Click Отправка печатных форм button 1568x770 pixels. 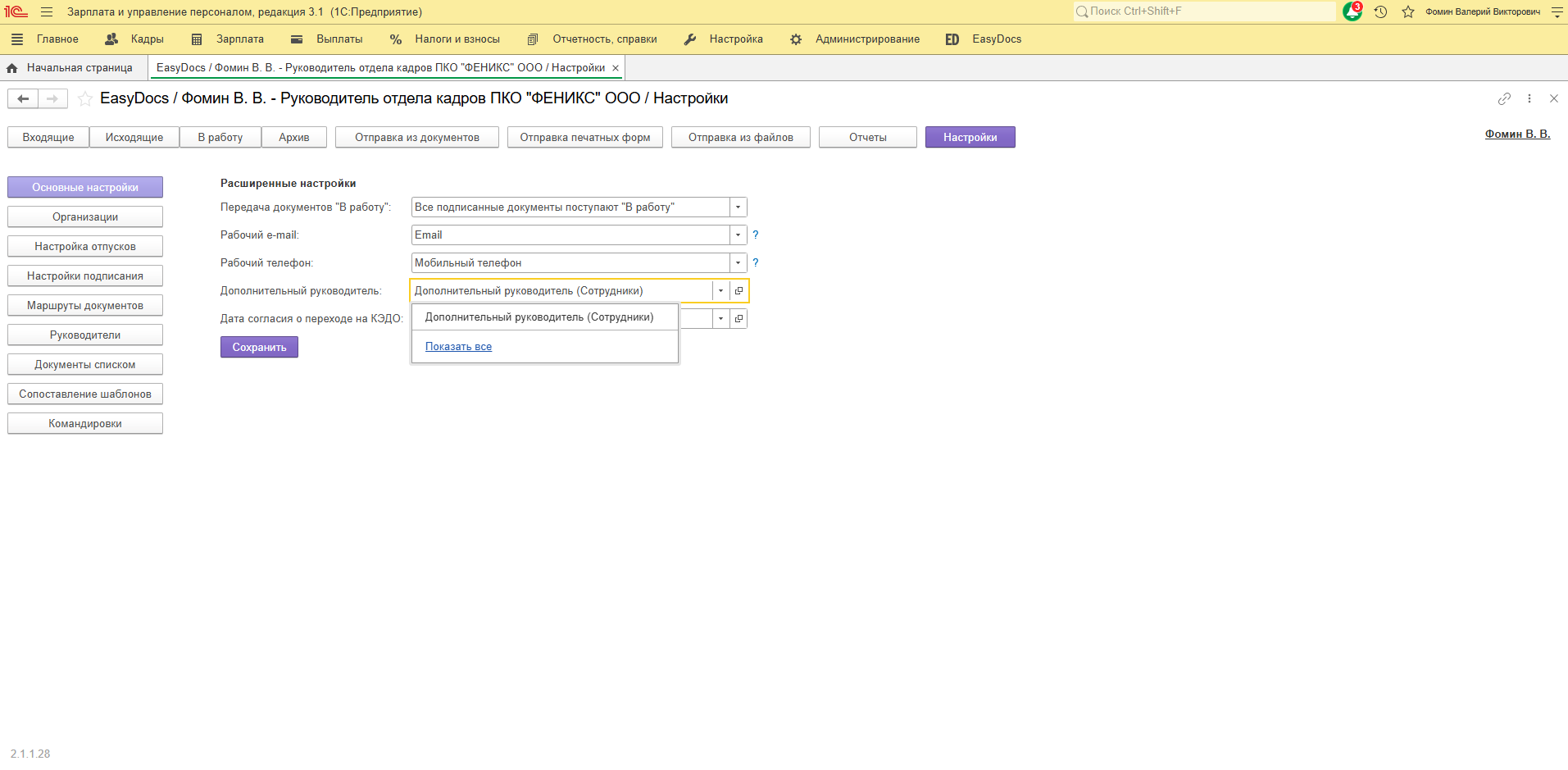tap(585, 137)
